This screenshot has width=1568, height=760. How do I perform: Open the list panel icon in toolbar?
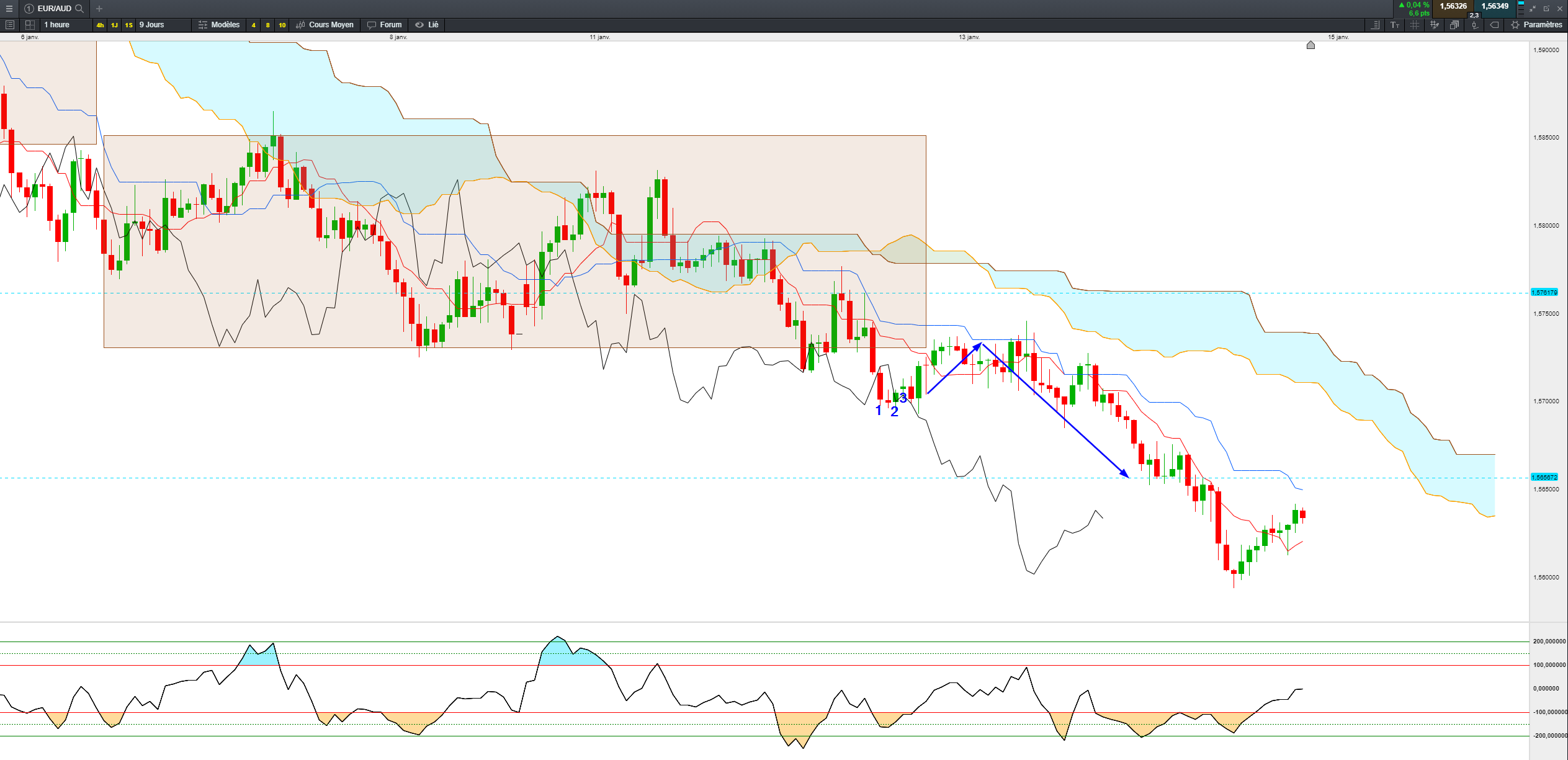pyautogui.click(x=10, y=25)
